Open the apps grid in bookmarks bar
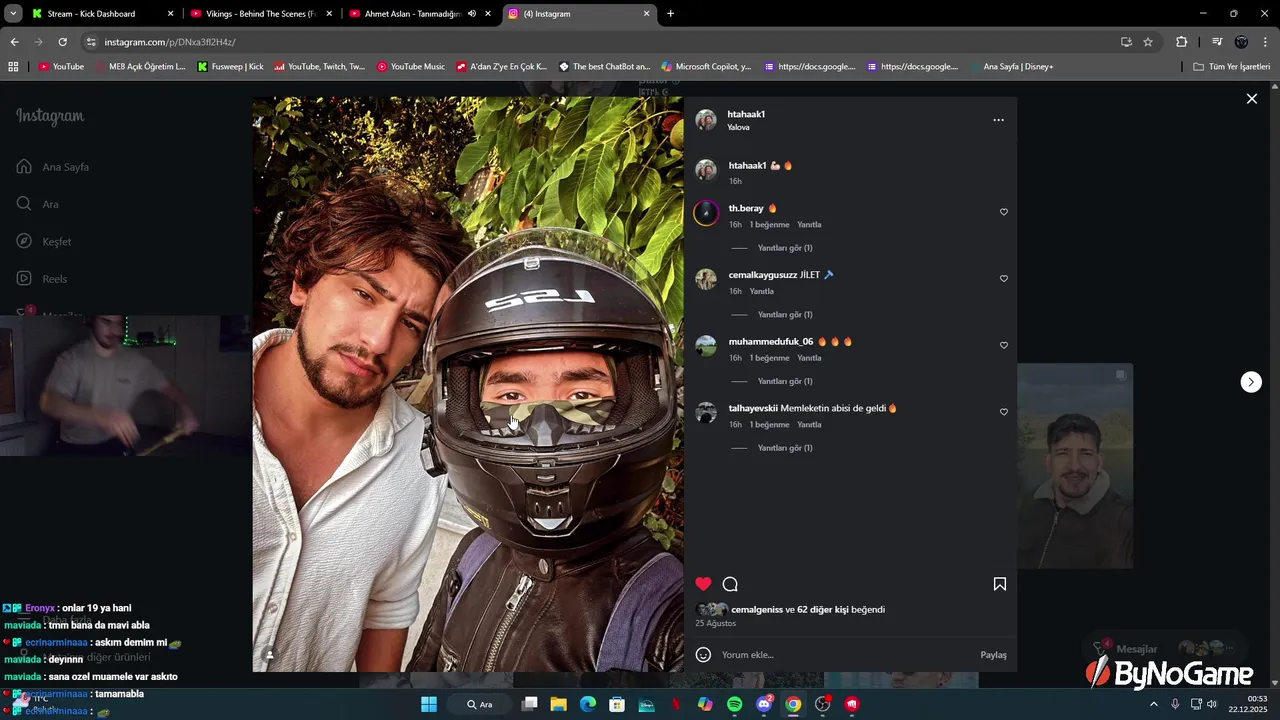 tap(13, 67)
